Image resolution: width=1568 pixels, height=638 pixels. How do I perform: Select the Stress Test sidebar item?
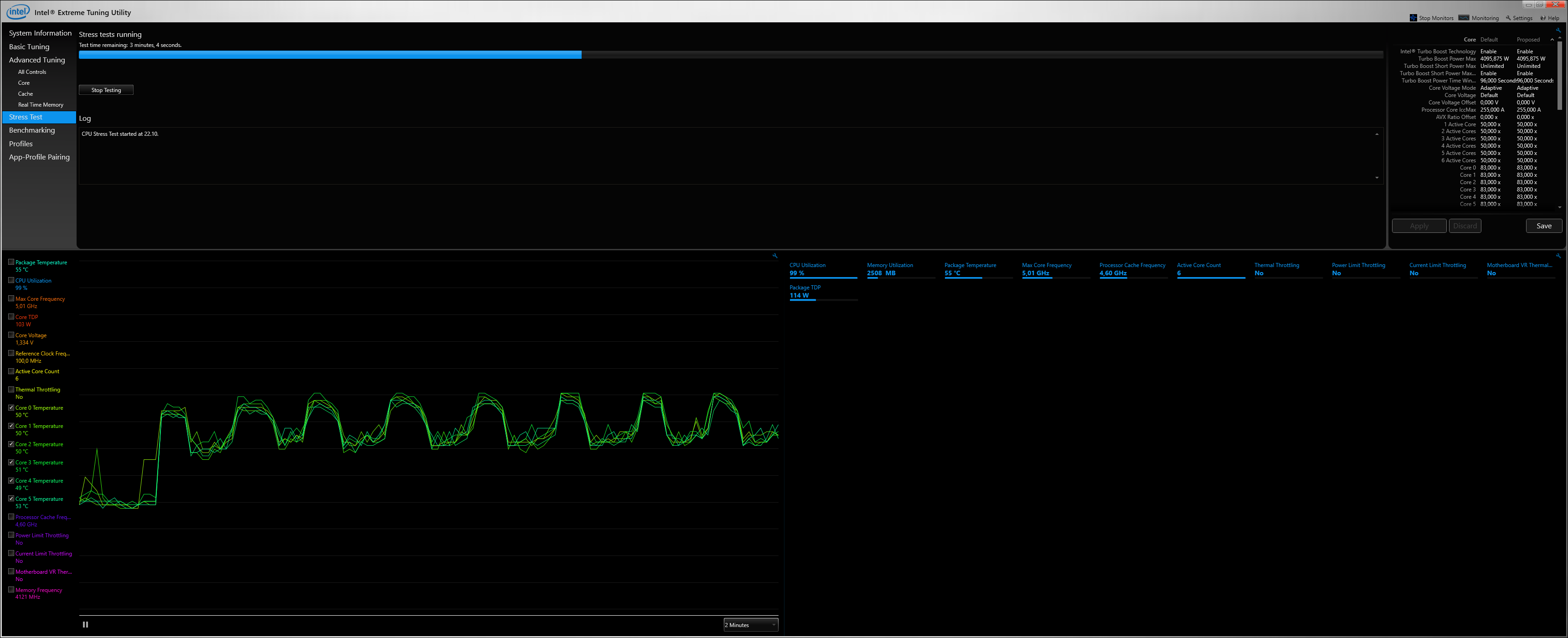39,117
